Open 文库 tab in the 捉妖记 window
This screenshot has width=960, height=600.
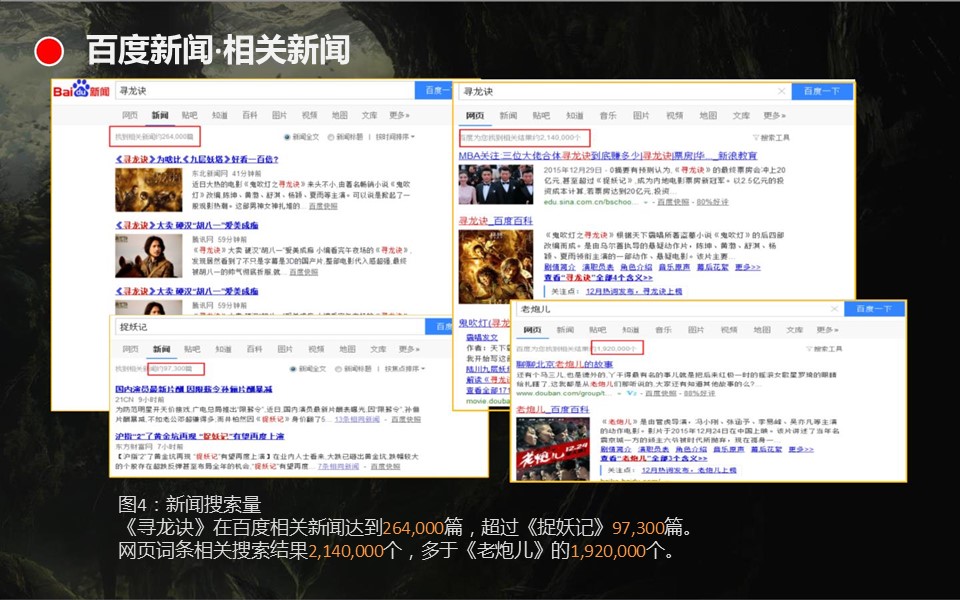(378, 349)
